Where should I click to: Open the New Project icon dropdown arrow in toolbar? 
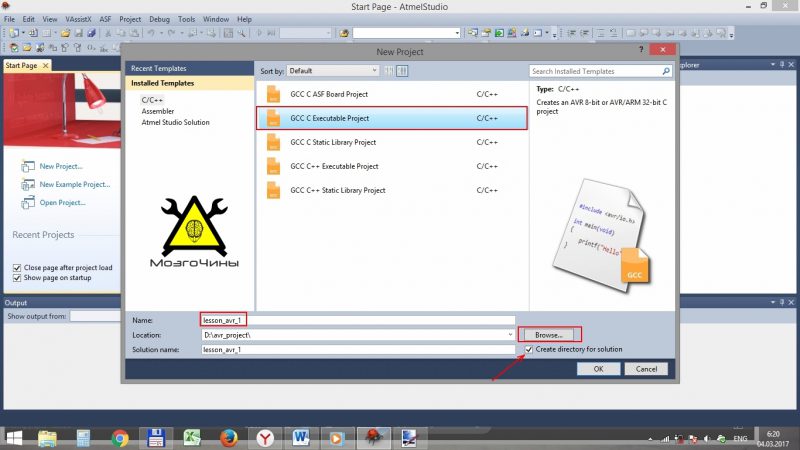23,33
